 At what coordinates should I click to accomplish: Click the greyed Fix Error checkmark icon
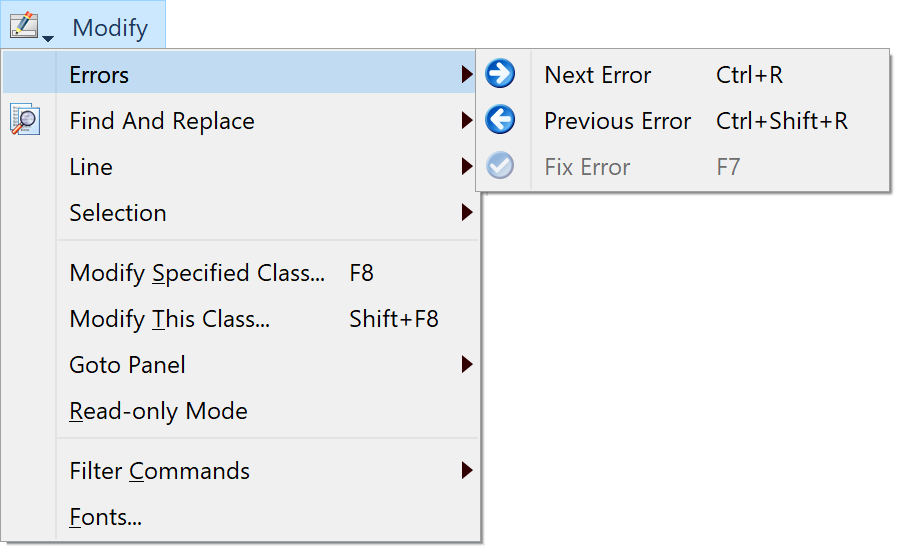pyautogui.click(x=500, y=166)
